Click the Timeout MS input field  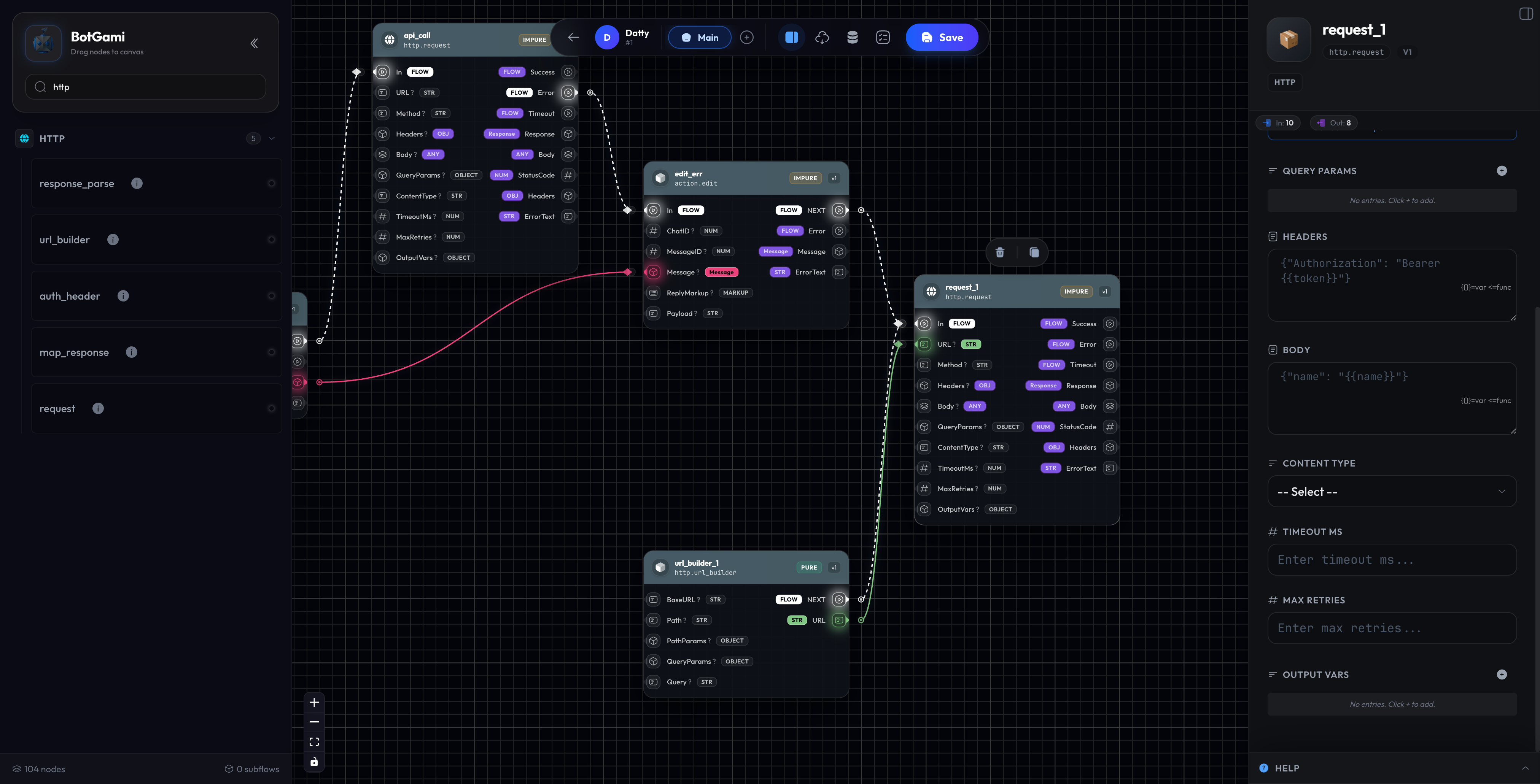pyautogui.click(x=1391, y=559)
